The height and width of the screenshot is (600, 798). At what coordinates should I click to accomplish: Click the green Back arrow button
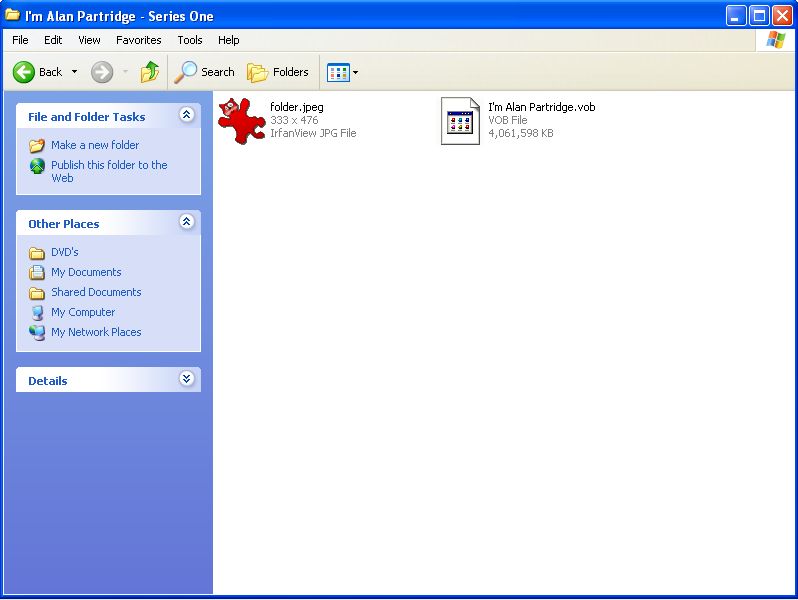[23, 72]
